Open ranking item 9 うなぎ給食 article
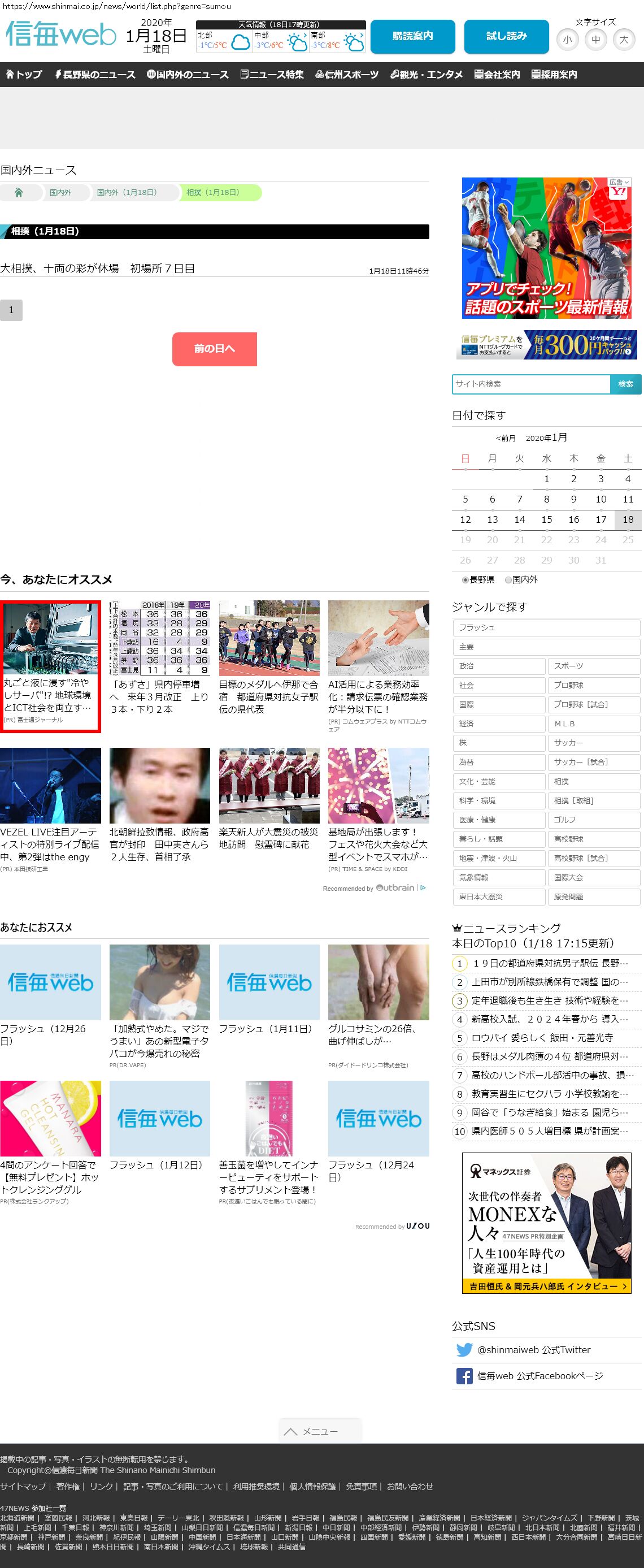 pos(550,1112)
